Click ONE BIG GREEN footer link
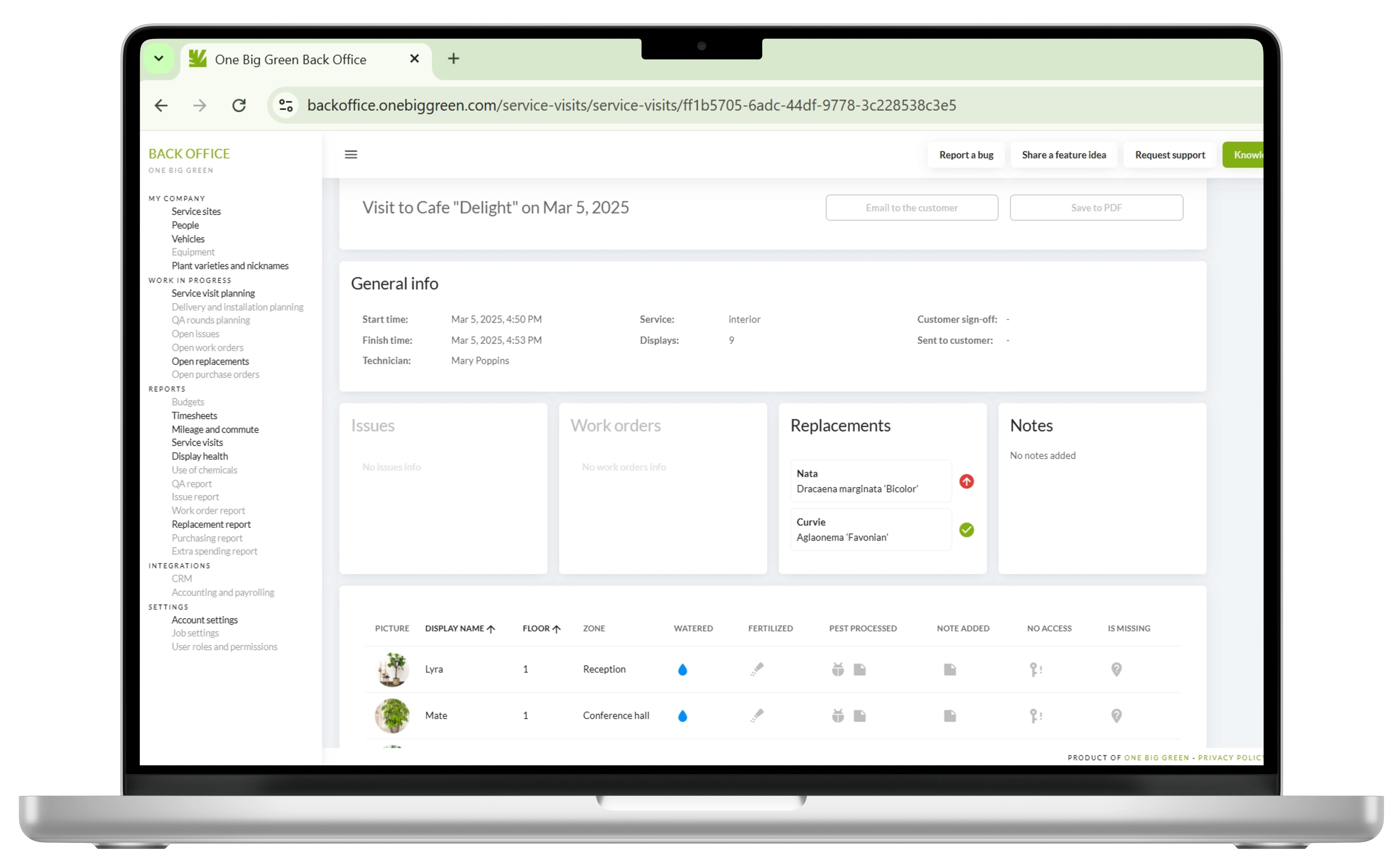Image resolution: width=1400 pixels, height=856 pixels. (1156, 757)
